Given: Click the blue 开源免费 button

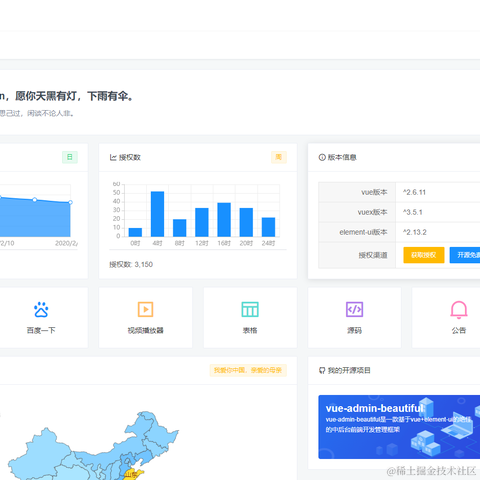Looking at the screenshot, I should click(465, 255).
